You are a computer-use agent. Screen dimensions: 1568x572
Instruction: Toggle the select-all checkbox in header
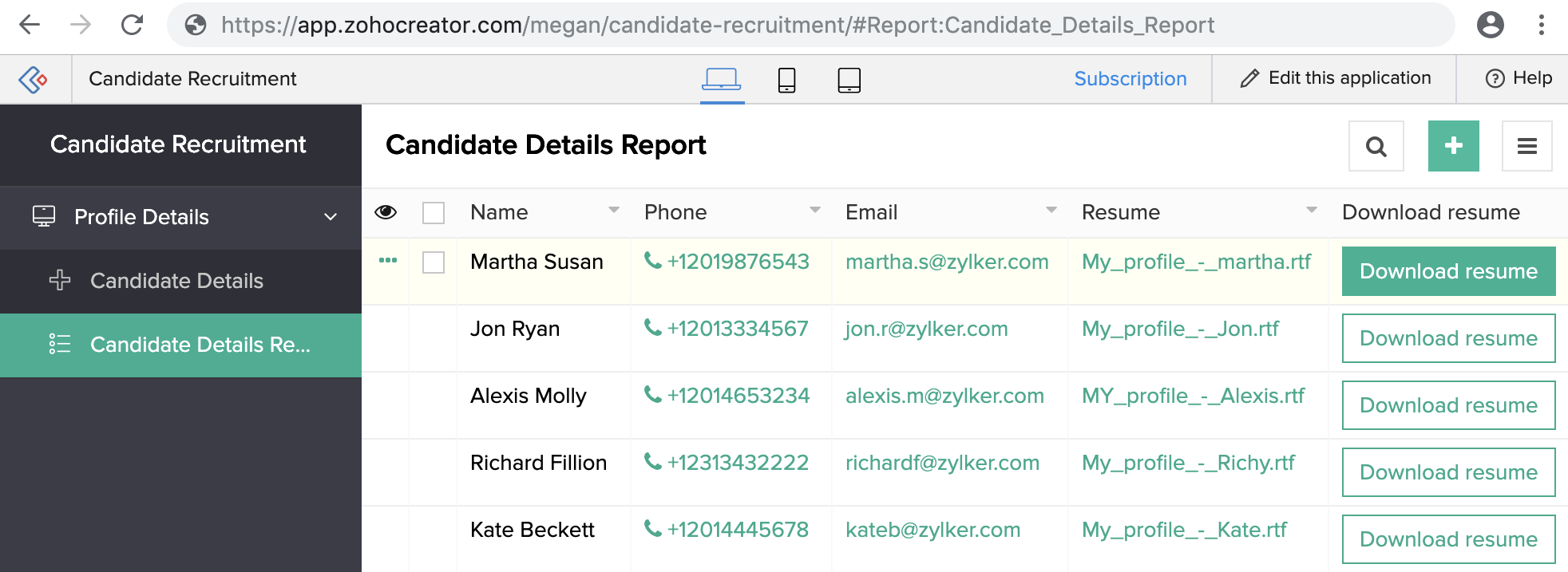click(434, 213)
